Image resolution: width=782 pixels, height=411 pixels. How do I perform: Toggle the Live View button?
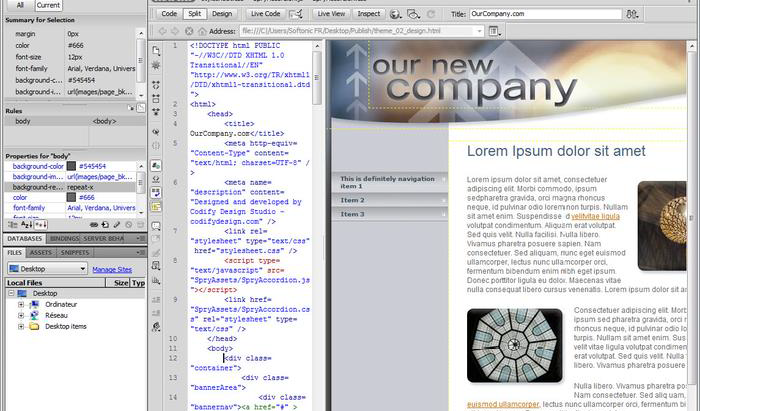(x=331, y=14)
